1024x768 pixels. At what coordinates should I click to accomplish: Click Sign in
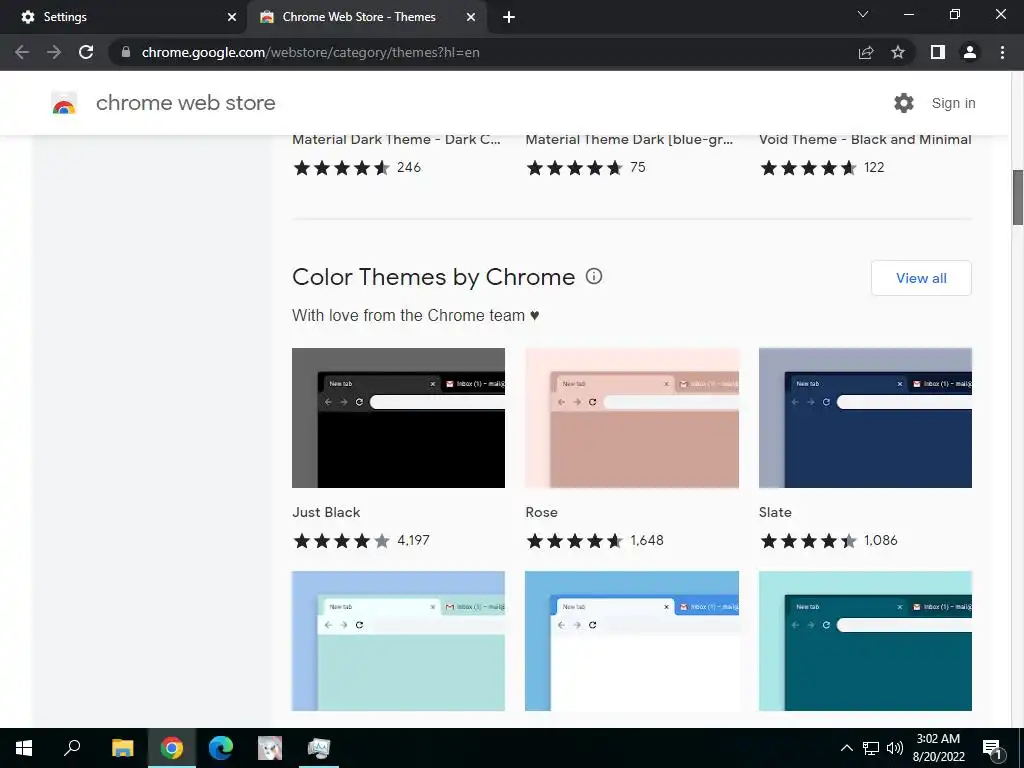pos(953,103)
